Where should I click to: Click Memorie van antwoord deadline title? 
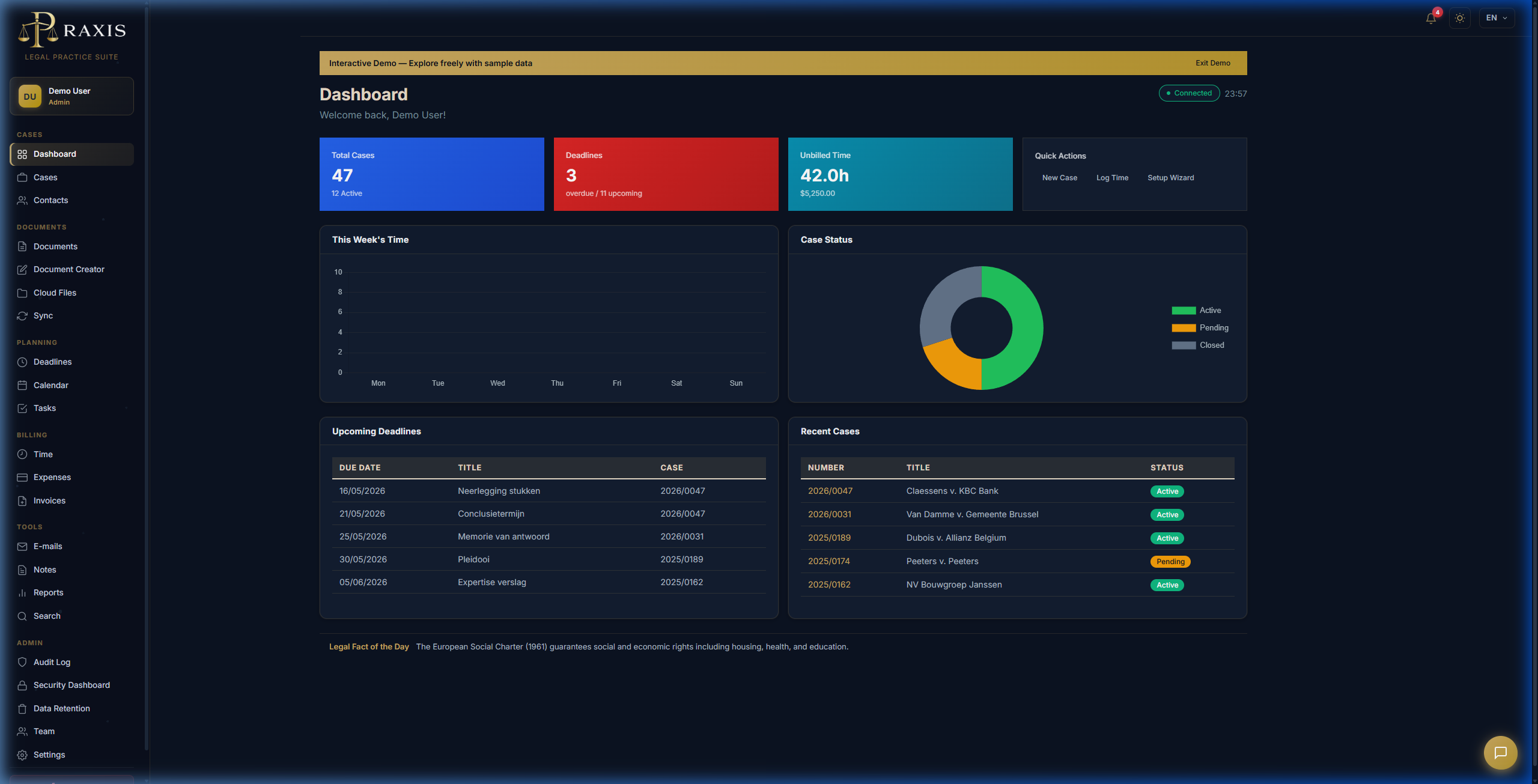click(x=503, y=536)
